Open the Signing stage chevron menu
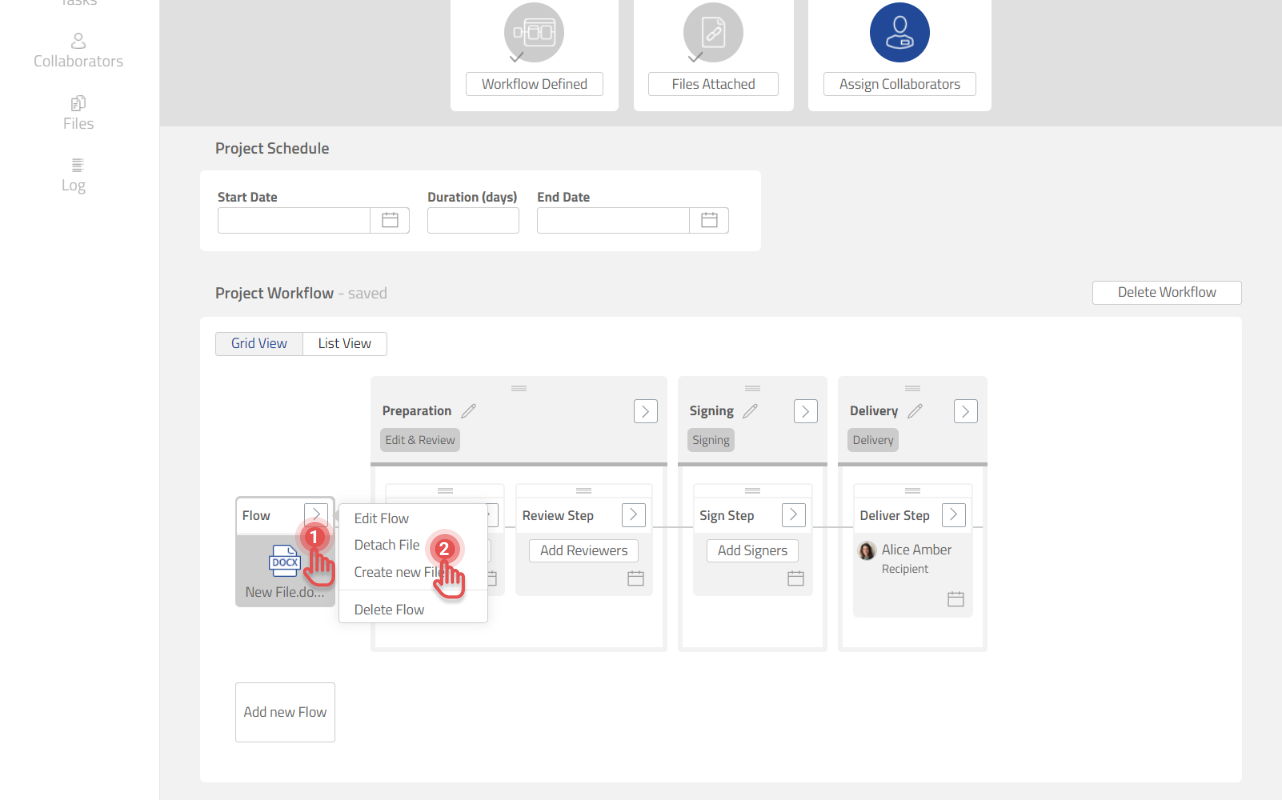Image resolution: width=1282 pixels, height=800 pixels. pos(805,411)
